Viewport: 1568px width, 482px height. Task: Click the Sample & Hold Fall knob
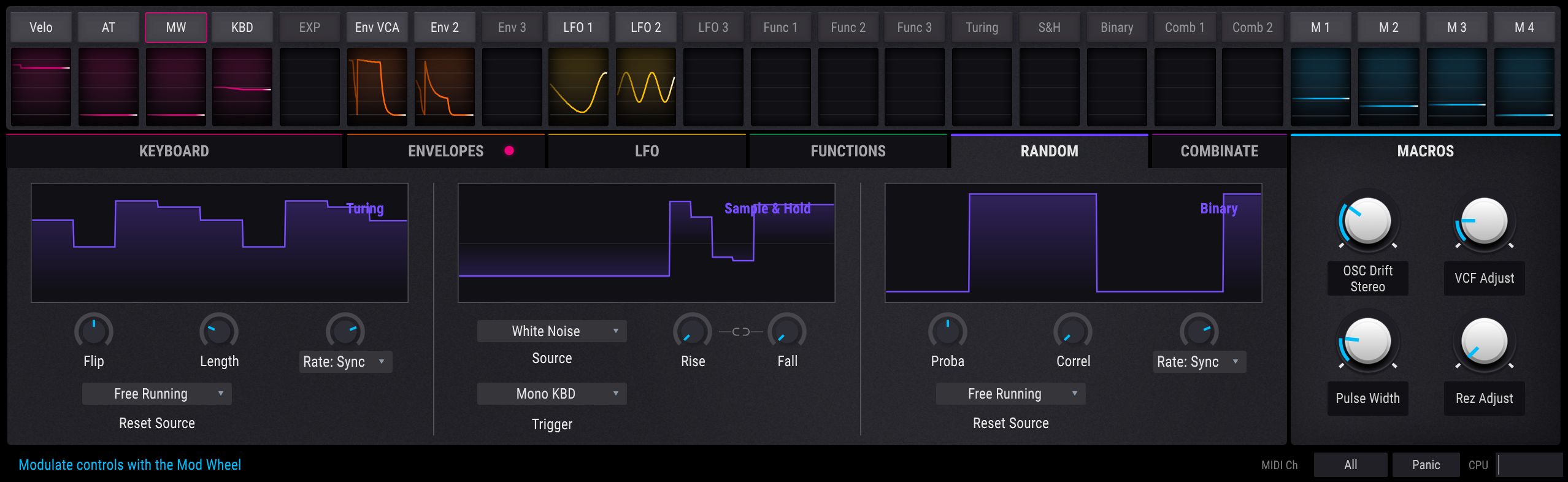tap(787, 332)
